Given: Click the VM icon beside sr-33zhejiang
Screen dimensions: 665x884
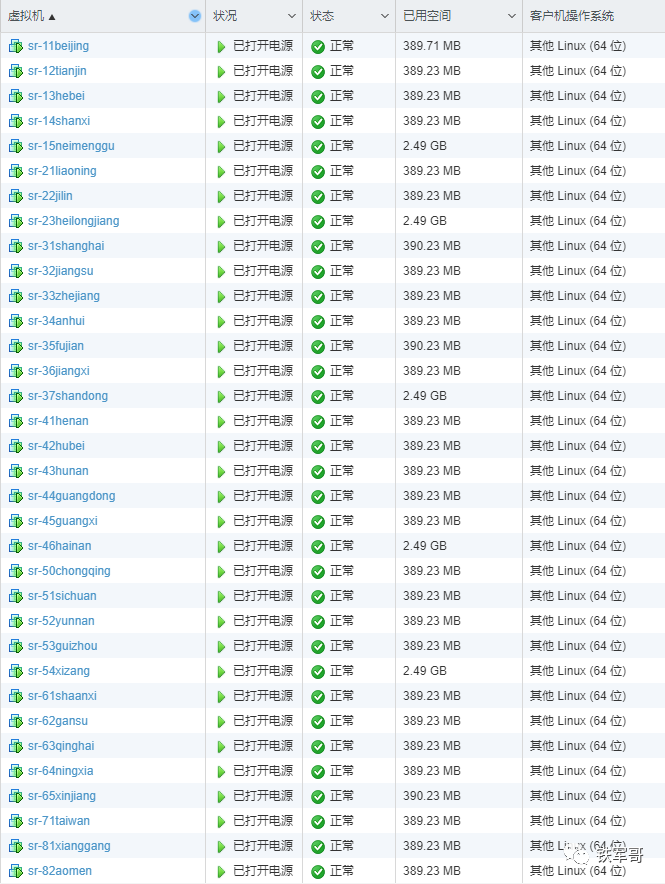Looking at the screenshot, I should [x=16, y=297].
